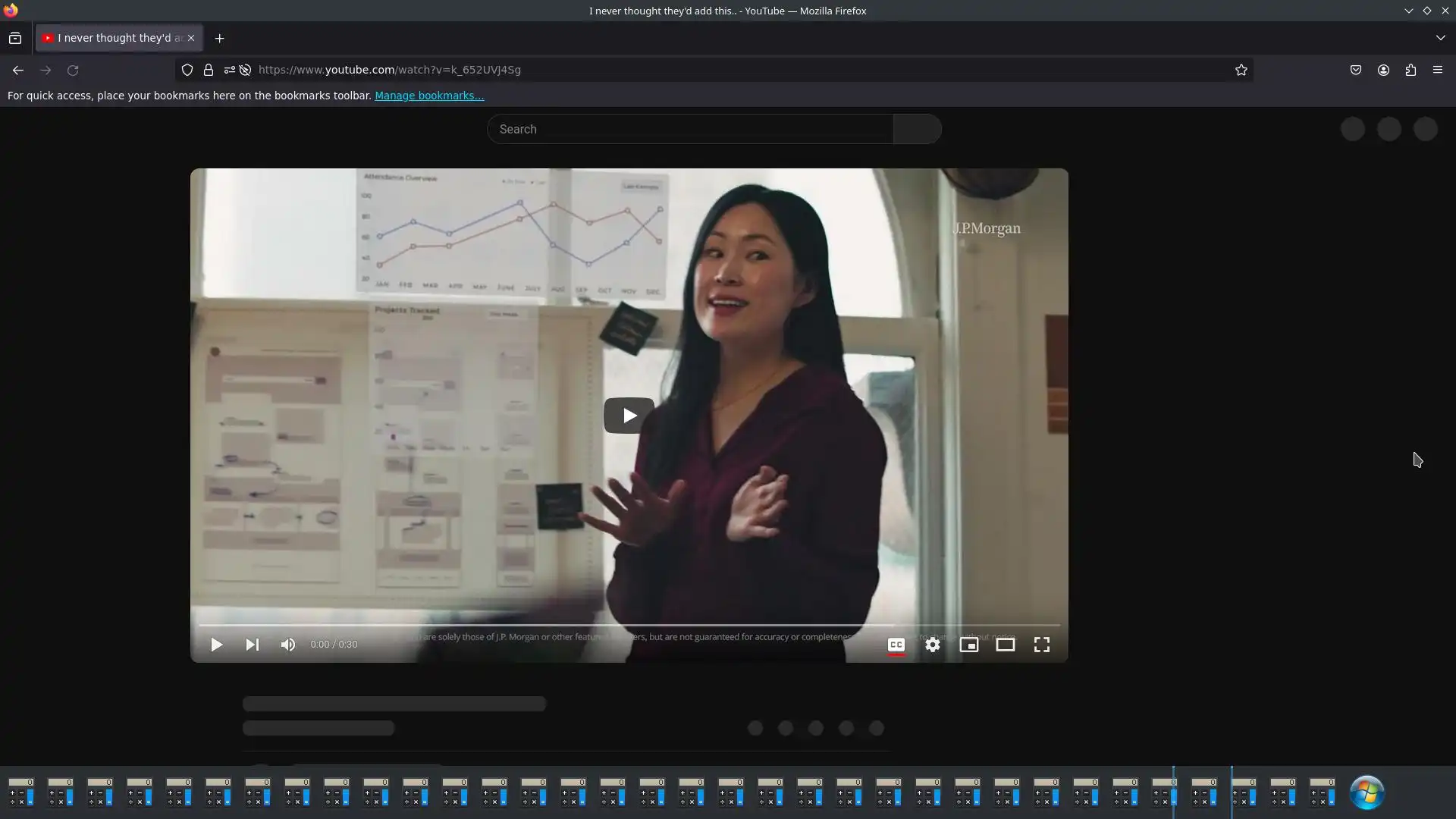Open a new tab with plus button
The image size is (1456, 819).
219,38
